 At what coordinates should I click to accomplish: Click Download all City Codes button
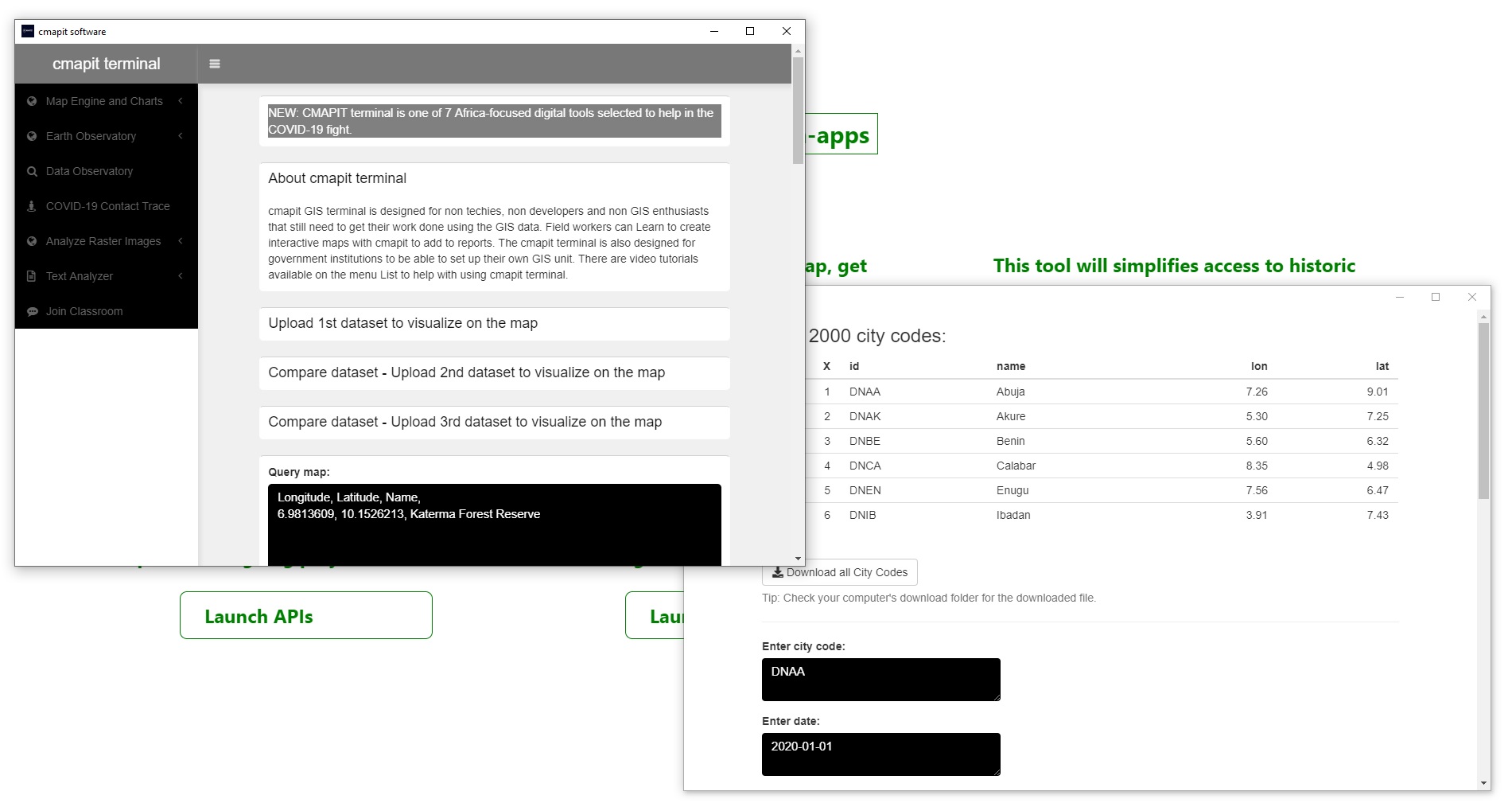[x=840, y=572]
